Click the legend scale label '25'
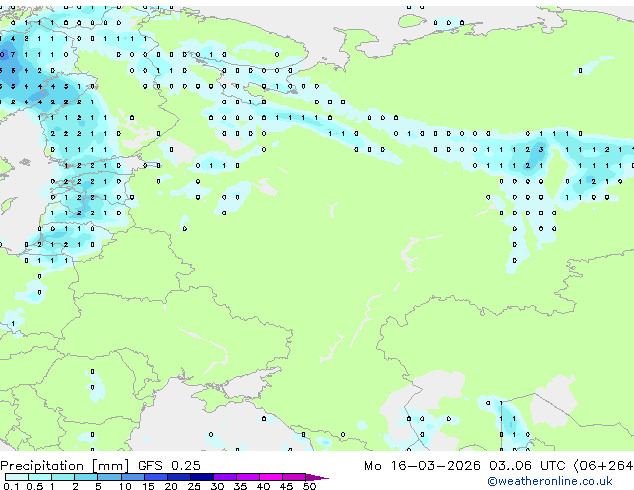The width and height of the screenshot is (634, 490). click(x=194, y=486)
